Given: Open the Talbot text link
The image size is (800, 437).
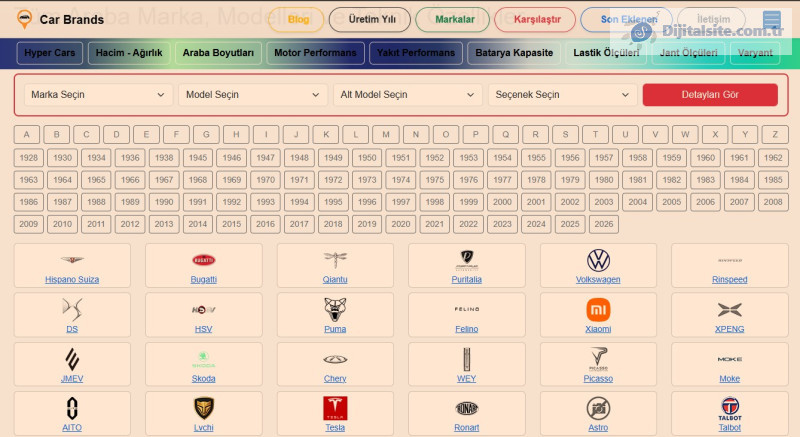Looking at the screenshot, I should point(730,428).
